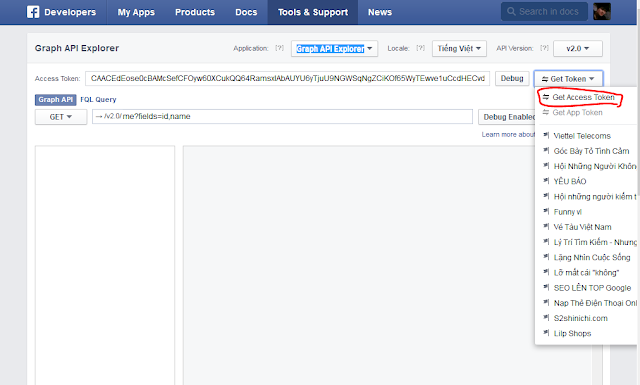Switch to the Graph API tab
The width and height of the screenshot is (640, 385).
point(56,100)
